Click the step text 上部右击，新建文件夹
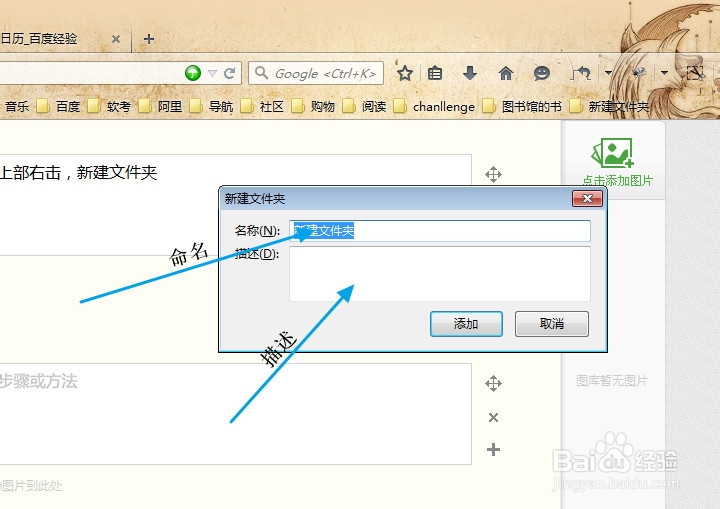 pyautogui.click(x=79, y=173)
